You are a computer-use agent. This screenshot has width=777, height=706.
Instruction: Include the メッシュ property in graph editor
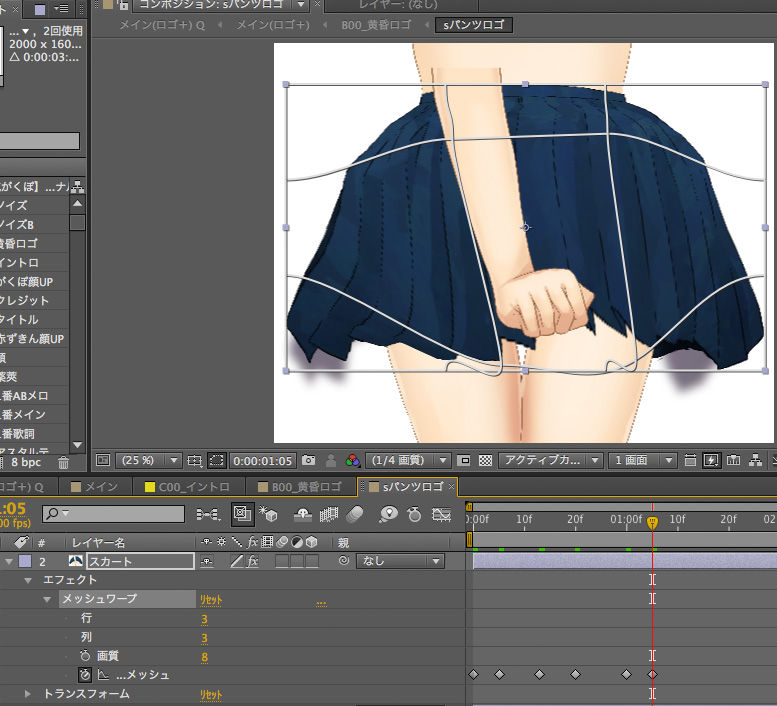tap(103, 675)
